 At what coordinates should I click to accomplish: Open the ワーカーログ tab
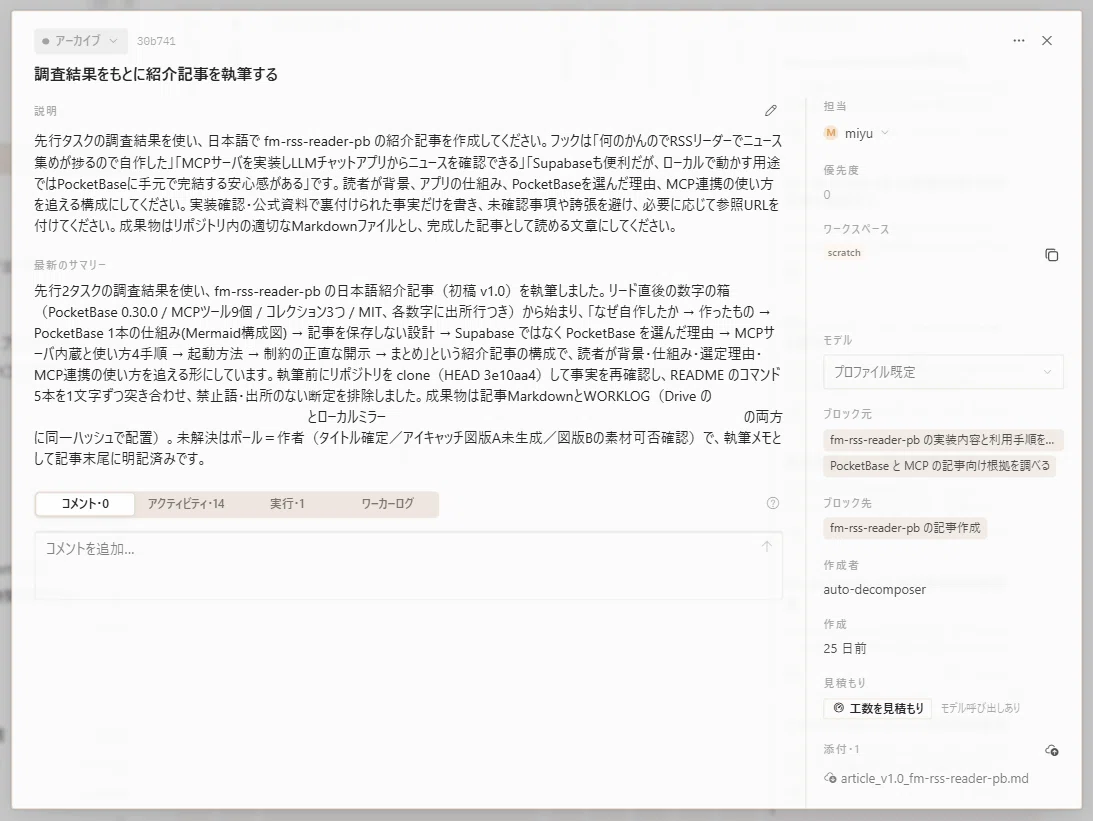click(x=388, y=504)
